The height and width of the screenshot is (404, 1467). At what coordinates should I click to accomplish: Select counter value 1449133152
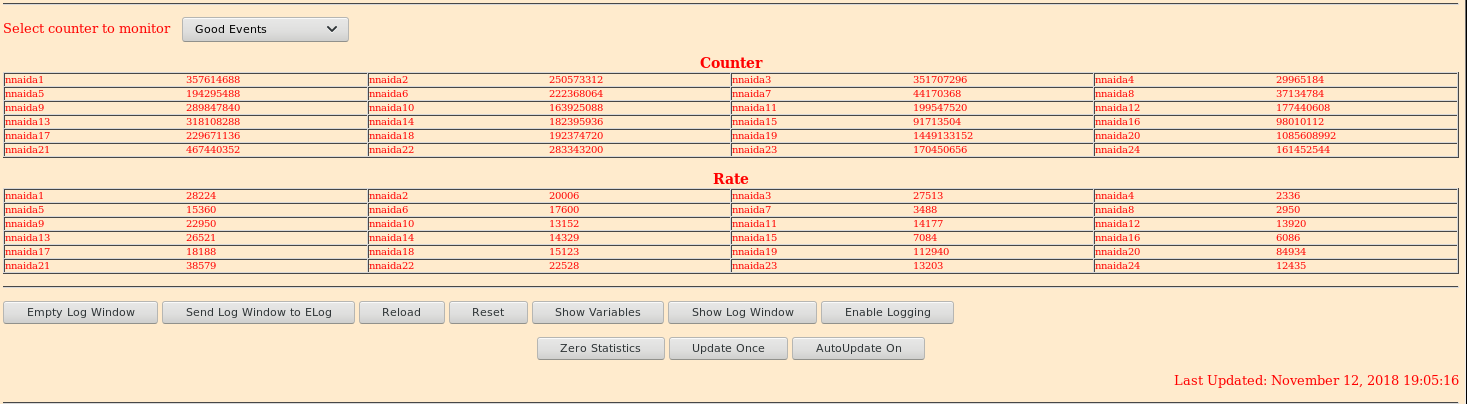tap(943, 136)
